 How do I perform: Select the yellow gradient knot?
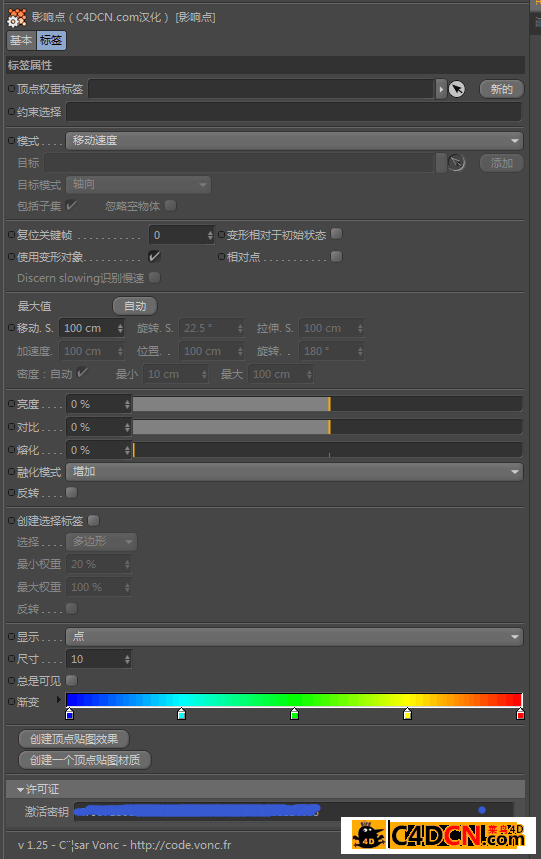(407, 714)
